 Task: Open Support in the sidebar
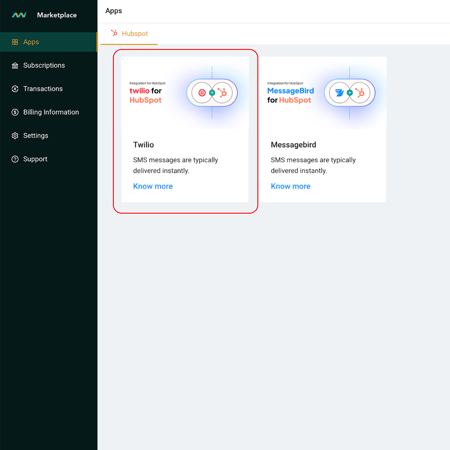pos(49,159)
